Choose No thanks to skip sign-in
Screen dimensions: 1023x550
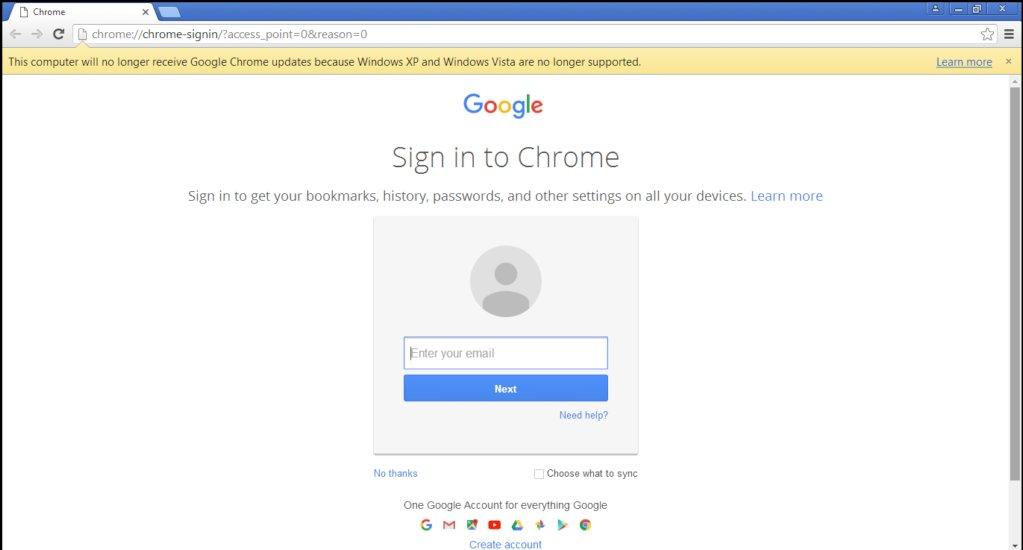tap(395, 473)
